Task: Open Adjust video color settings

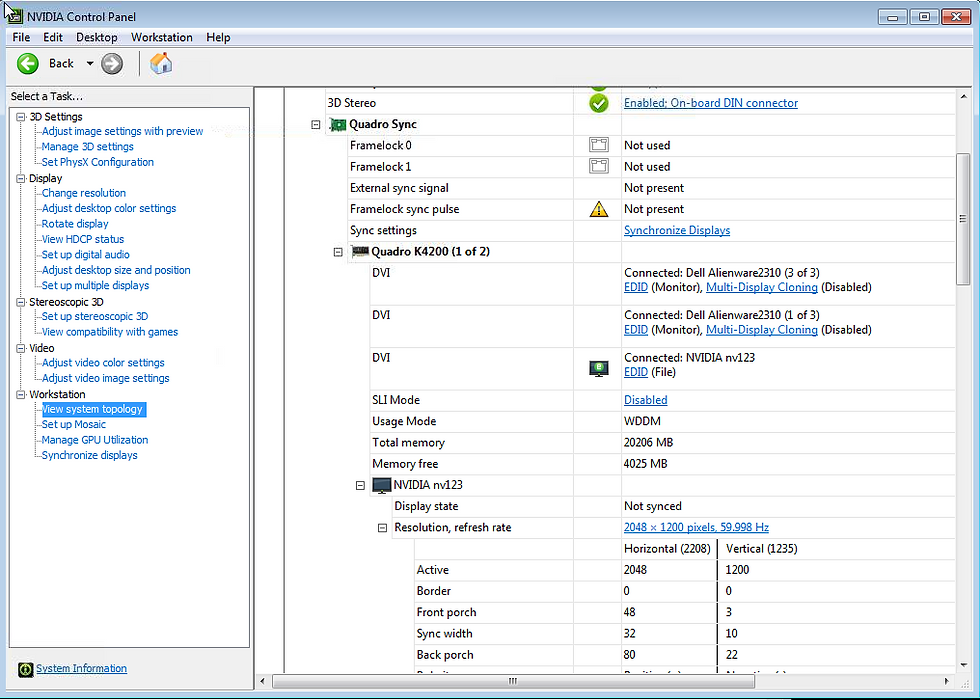Action: click(103, 363)
